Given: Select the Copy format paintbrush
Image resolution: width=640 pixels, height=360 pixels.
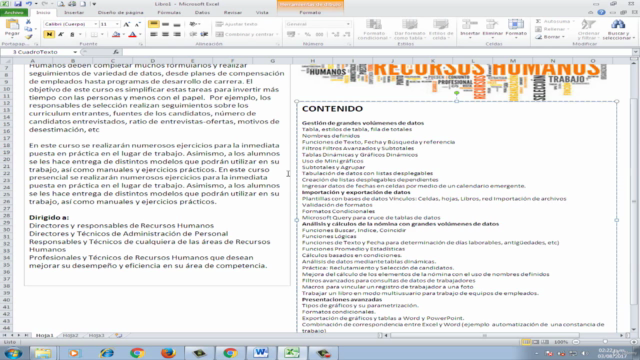Looking at the screenshot, I should pos(28,37).
